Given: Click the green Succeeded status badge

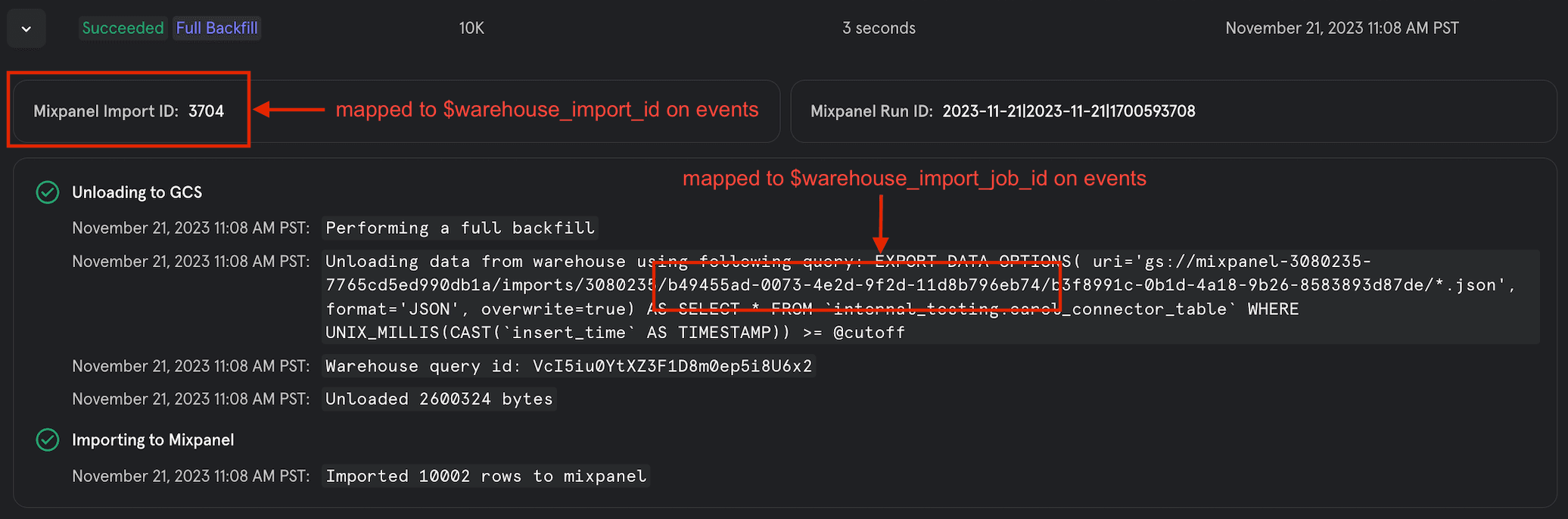Looking at the screenshot, I should (x=123, y=28).
